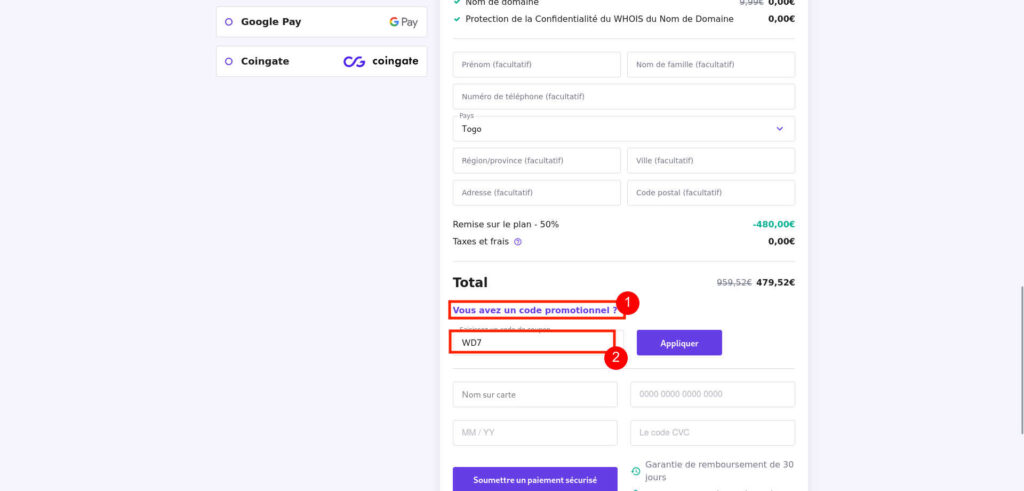
Task: Click the struck-through price 959,52€
Action: click(x=734, y=283)
